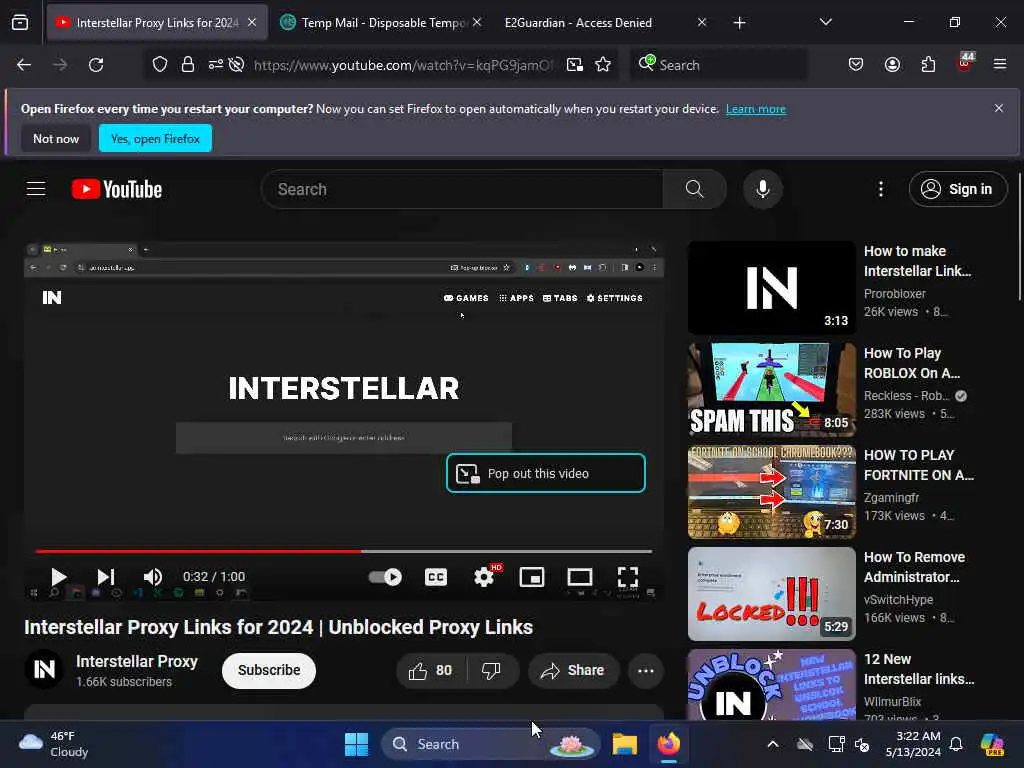Viewport: 1024px width, 768px height.
Task: Click the YouTube search magnifier button
Action: point(694,189)
